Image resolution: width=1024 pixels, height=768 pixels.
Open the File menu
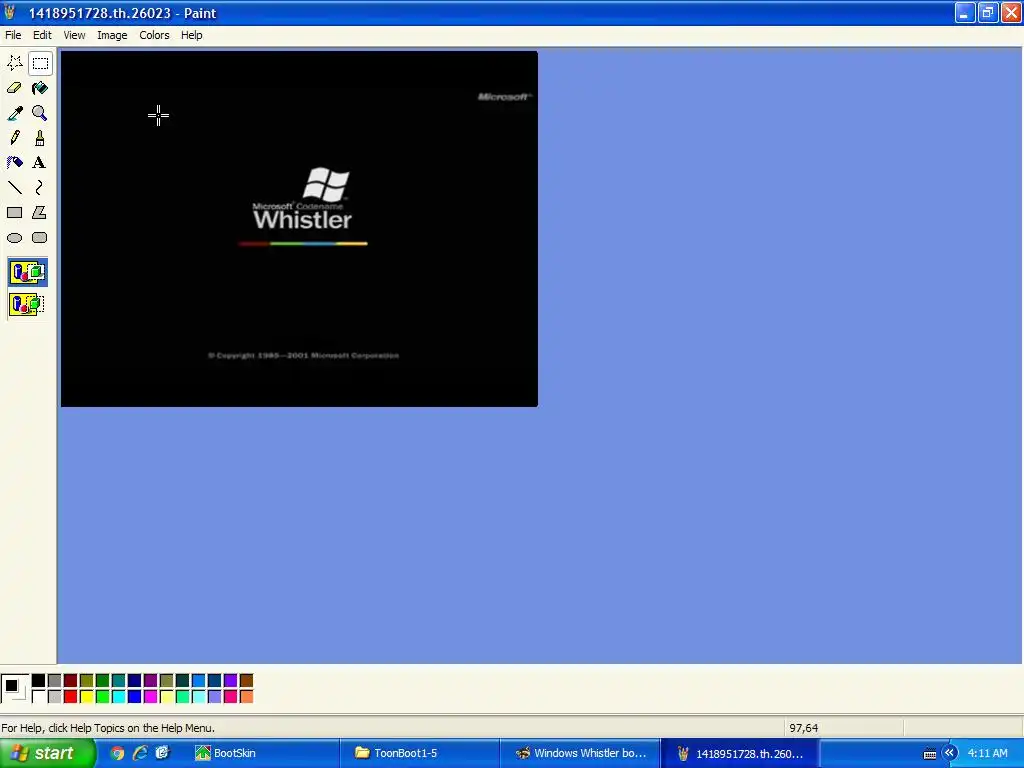[13, 35]
